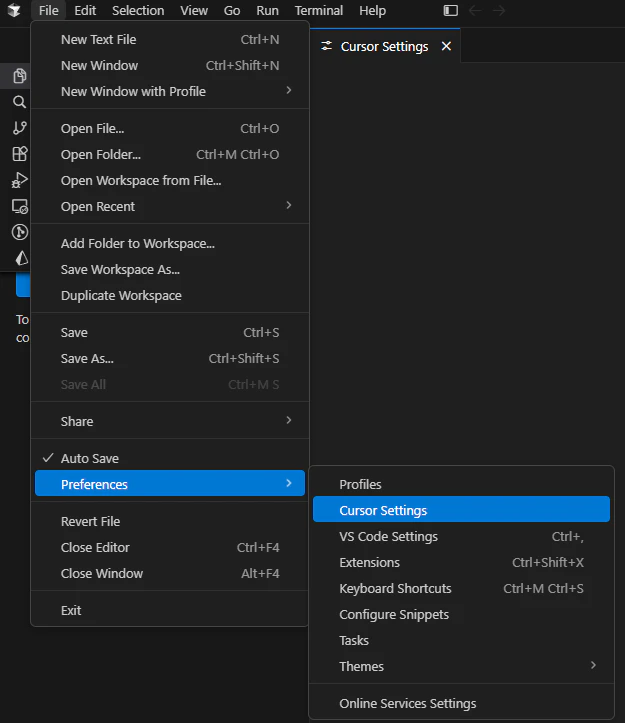Expand the Themes submenu
The height and width of the screenshot is (723, 625).
point(461,666)
